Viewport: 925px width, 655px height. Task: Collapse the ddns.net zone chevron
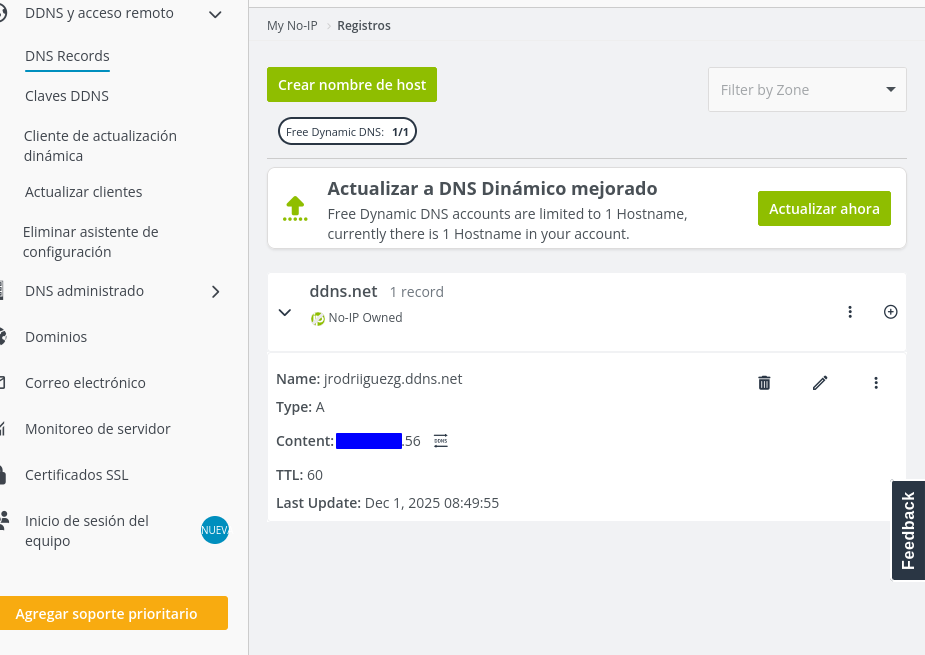(x=285, y=312)
